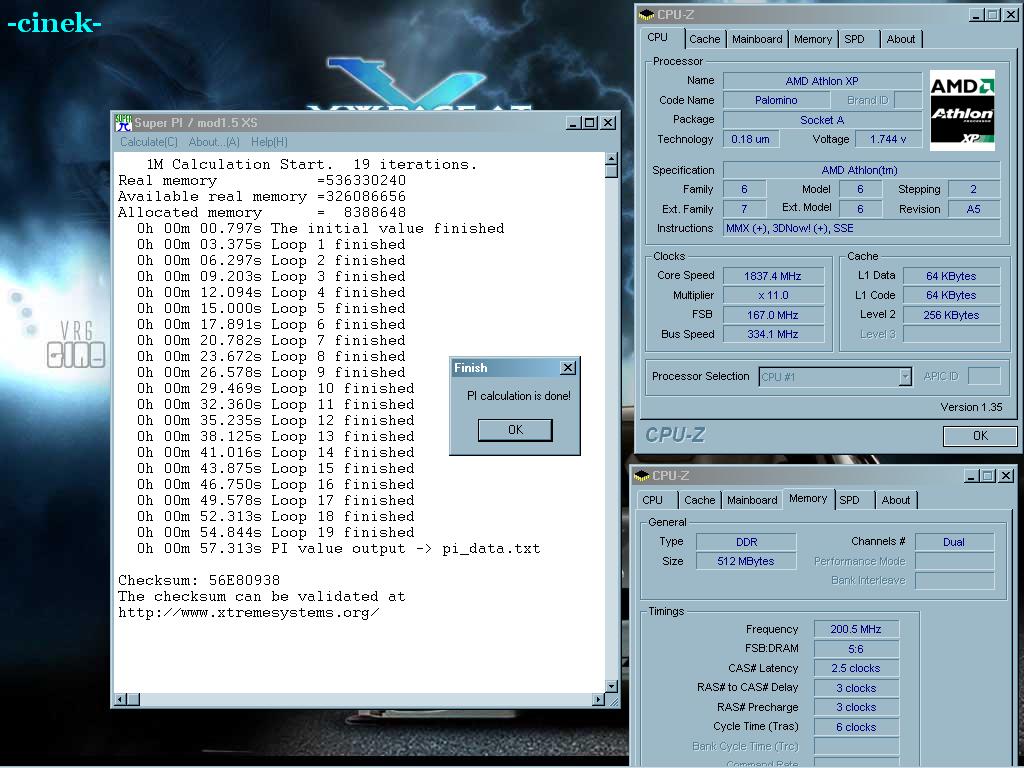Click the 'DDR' memory type value
The height and width of the screenshot is (768, 1024).
[x=746, y=542]
